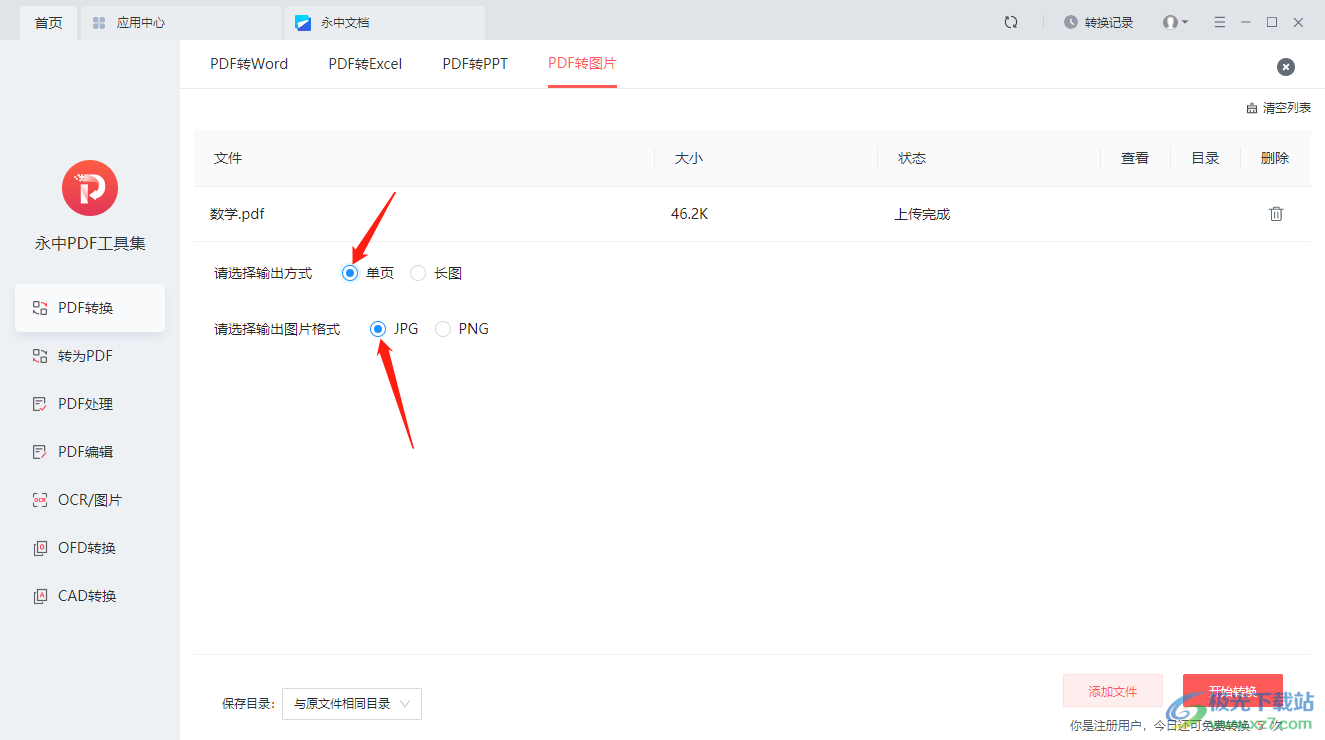
Task: Click the 永中文档 tab logo icon
Action: point(303,22)
